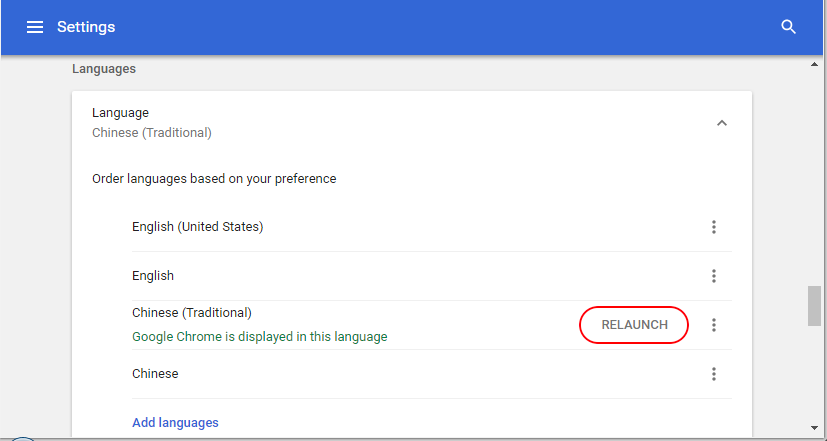Select the Chinese (Traditional) language entry label
The width and height of the screenshot is (827, 441).
[192, 313]
